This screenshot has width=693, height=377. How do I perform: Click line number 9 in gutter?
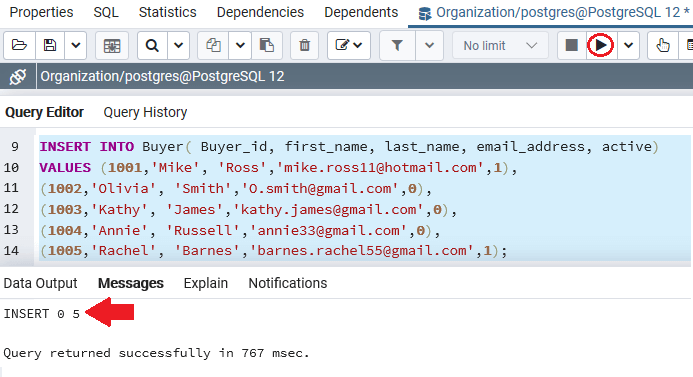coord(15,146)
